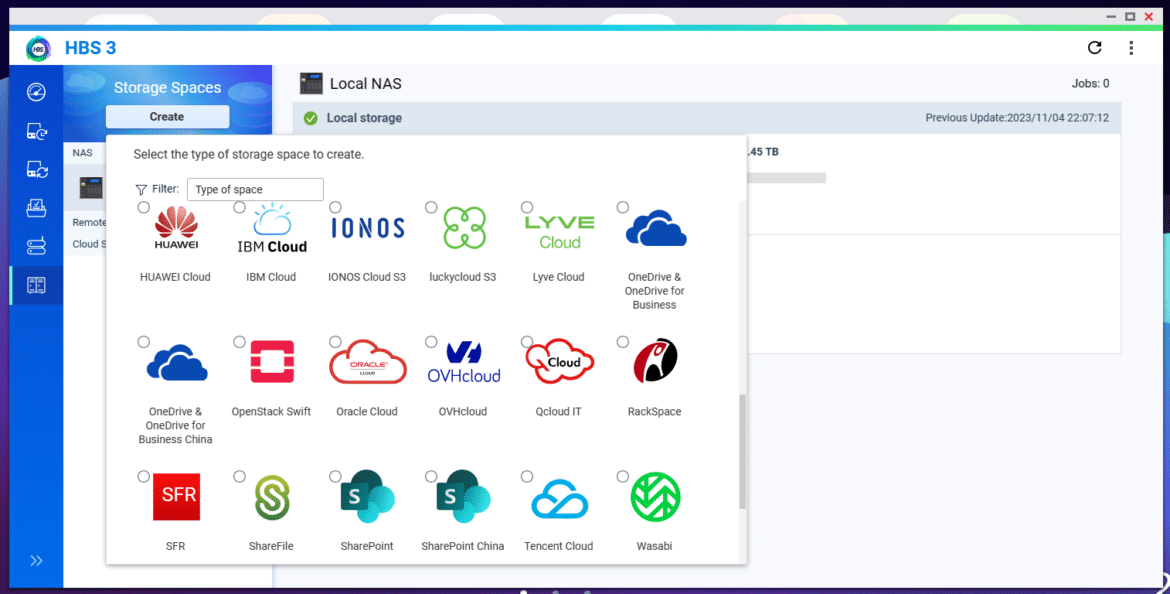Select the Oracle Cloud radio button
Image resolution: width=1170 pixels, height=594 pixels.
click(335, 342)
